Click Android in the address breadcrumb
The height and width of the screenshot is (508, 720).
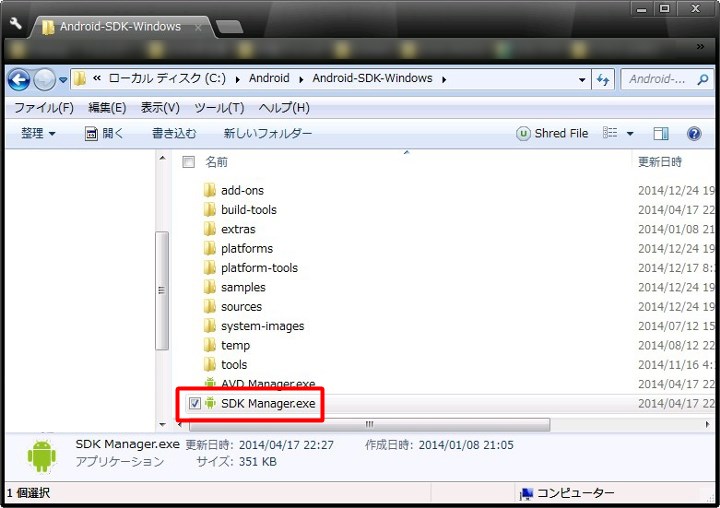[x=269, y=78]
